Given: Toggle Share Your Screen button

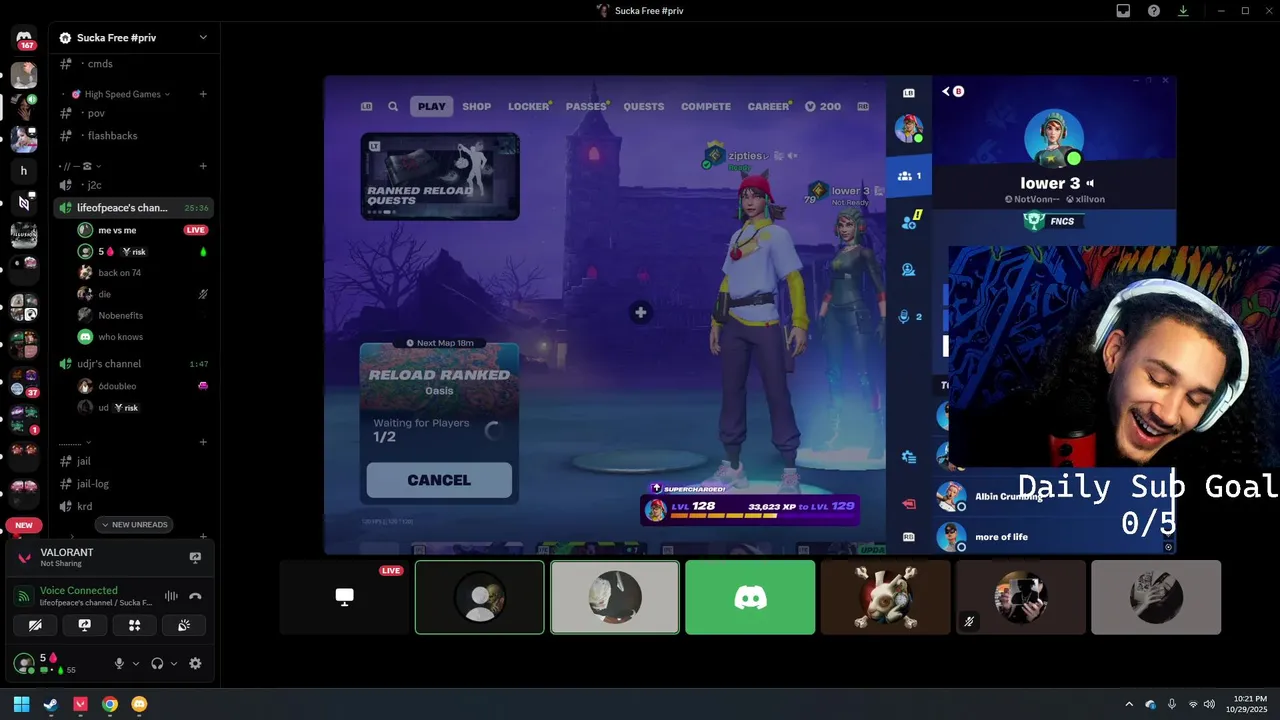Looking at the screenshot, I should [x=85, y=625].
